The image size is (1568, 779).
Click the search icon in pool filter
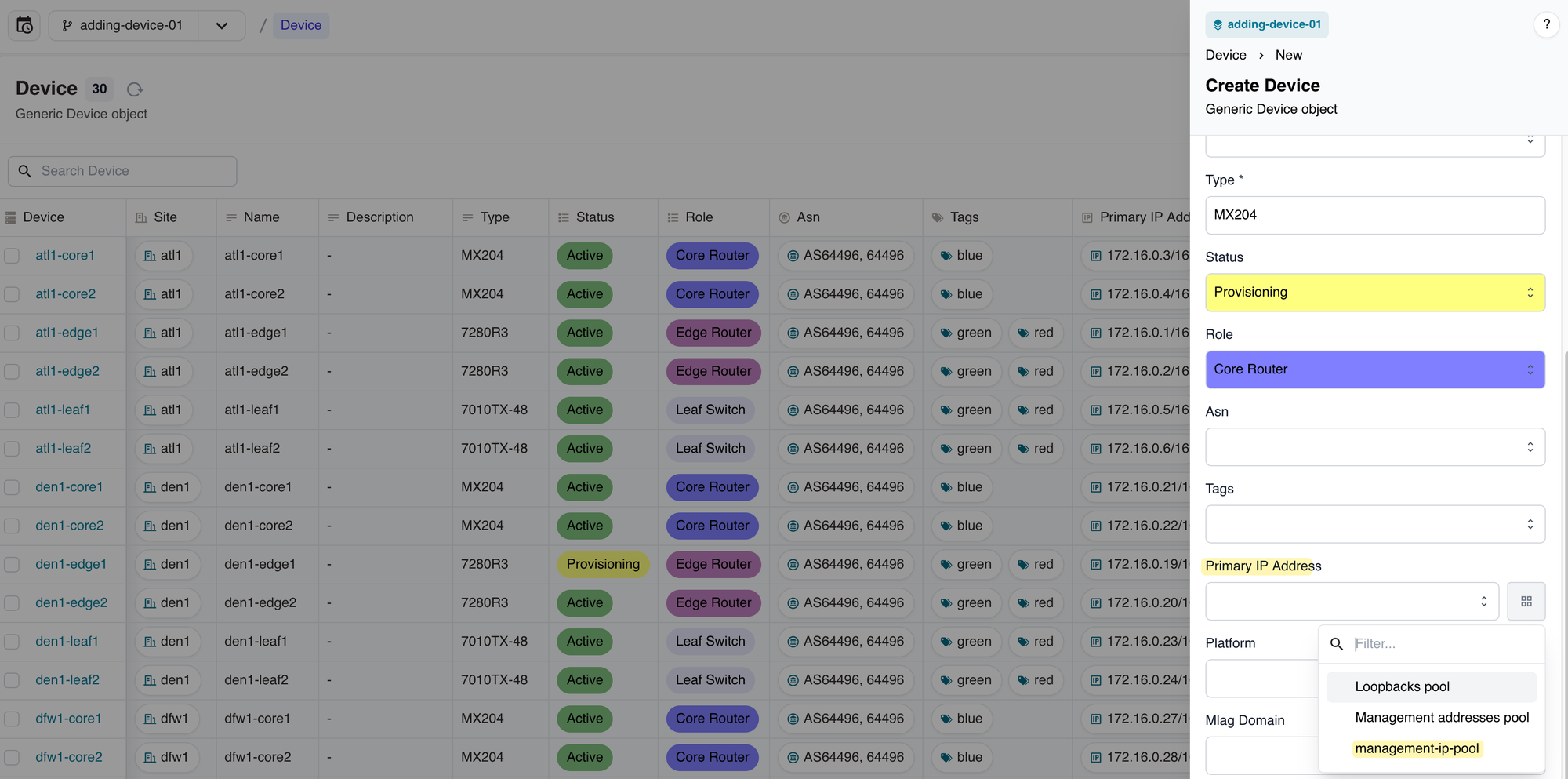(x=1337, y=644)
